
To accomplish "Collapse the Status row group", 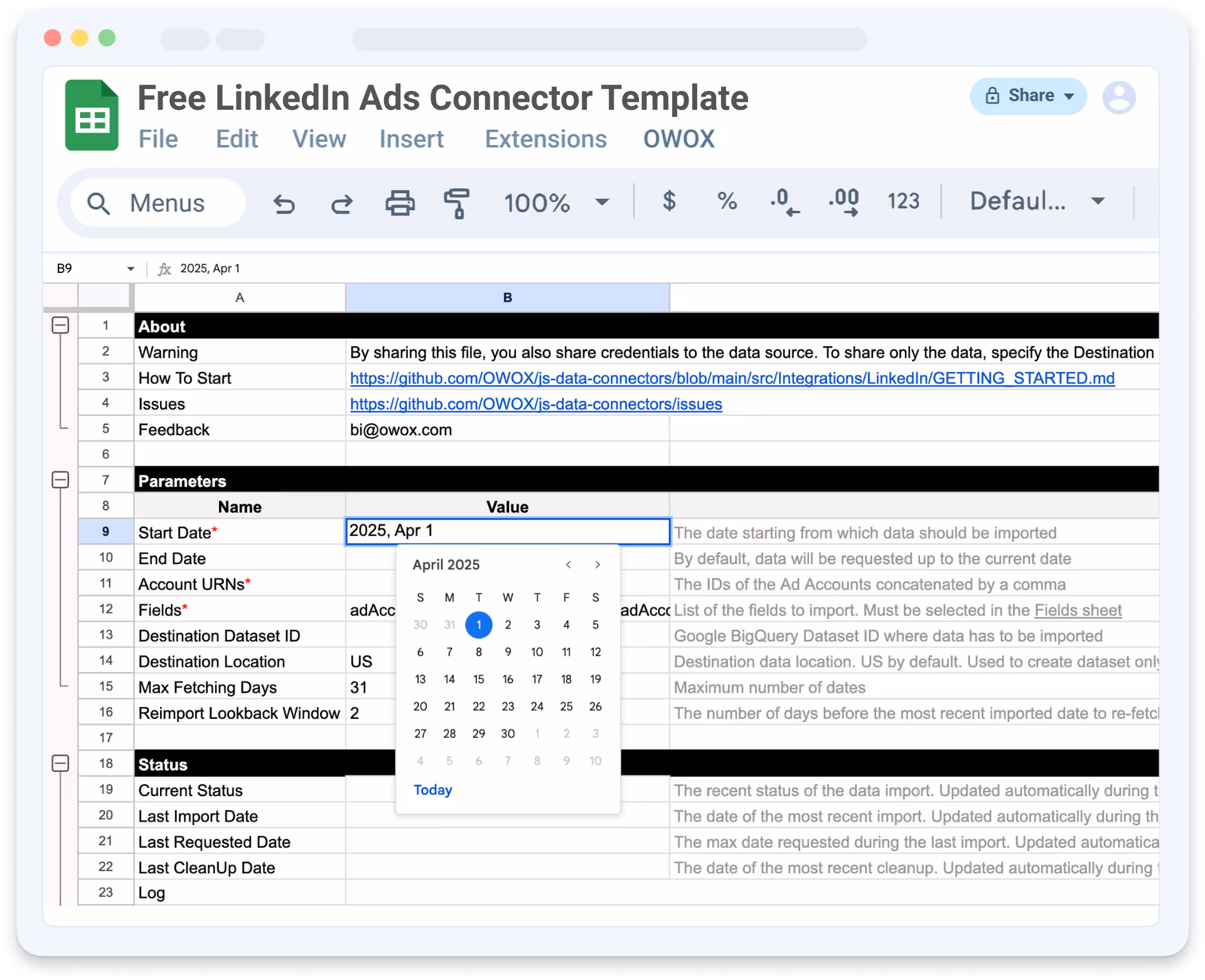I will tap(60, 764).
